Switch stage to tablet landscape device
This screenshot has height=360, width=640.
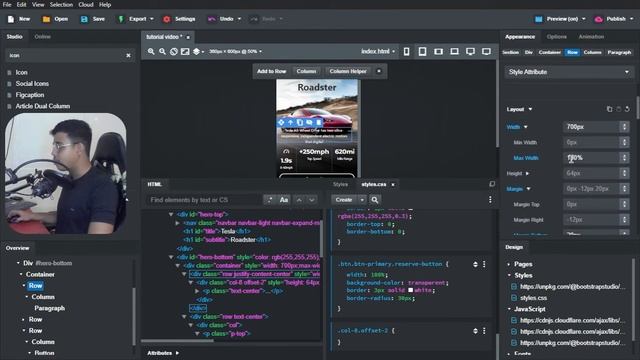pos(438,51)
